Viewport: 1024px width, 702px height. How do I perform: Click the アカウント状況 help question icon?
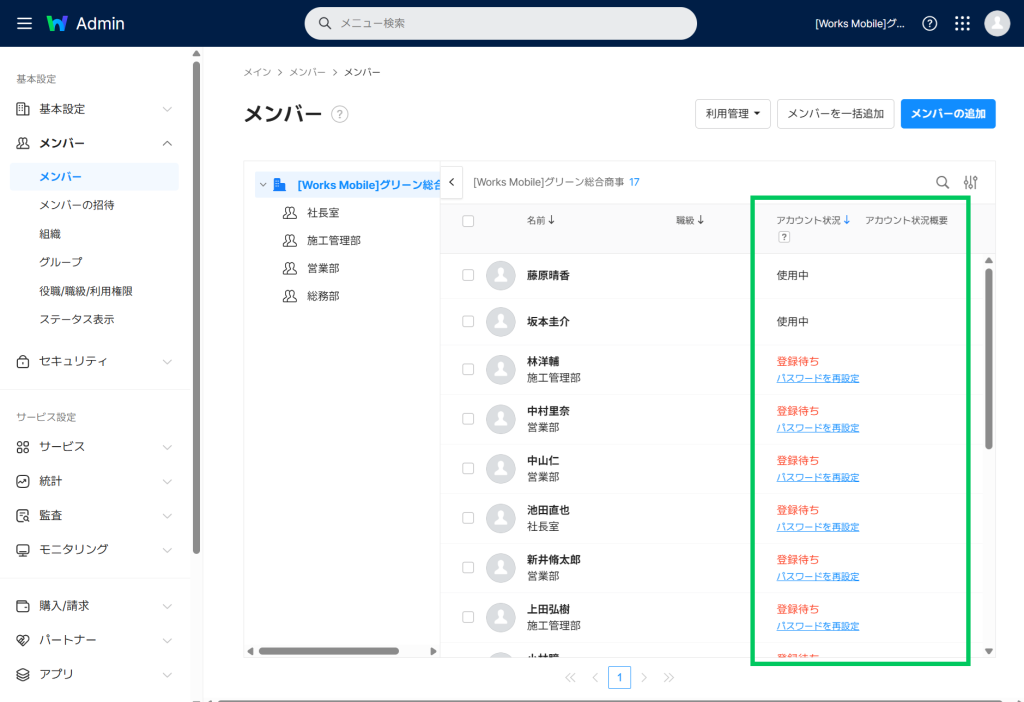pos(784,237)
